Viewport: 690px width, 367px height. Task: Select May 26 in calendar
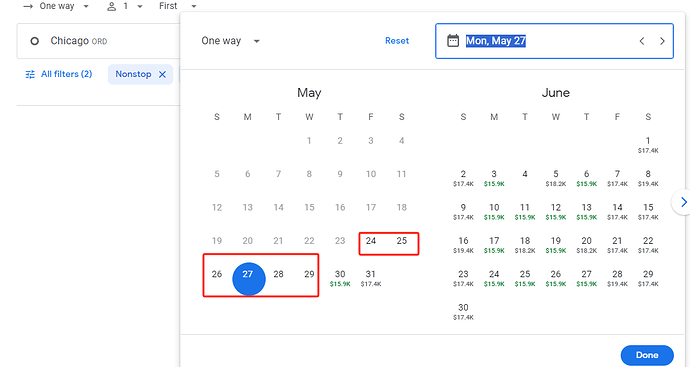click(217, 274)
